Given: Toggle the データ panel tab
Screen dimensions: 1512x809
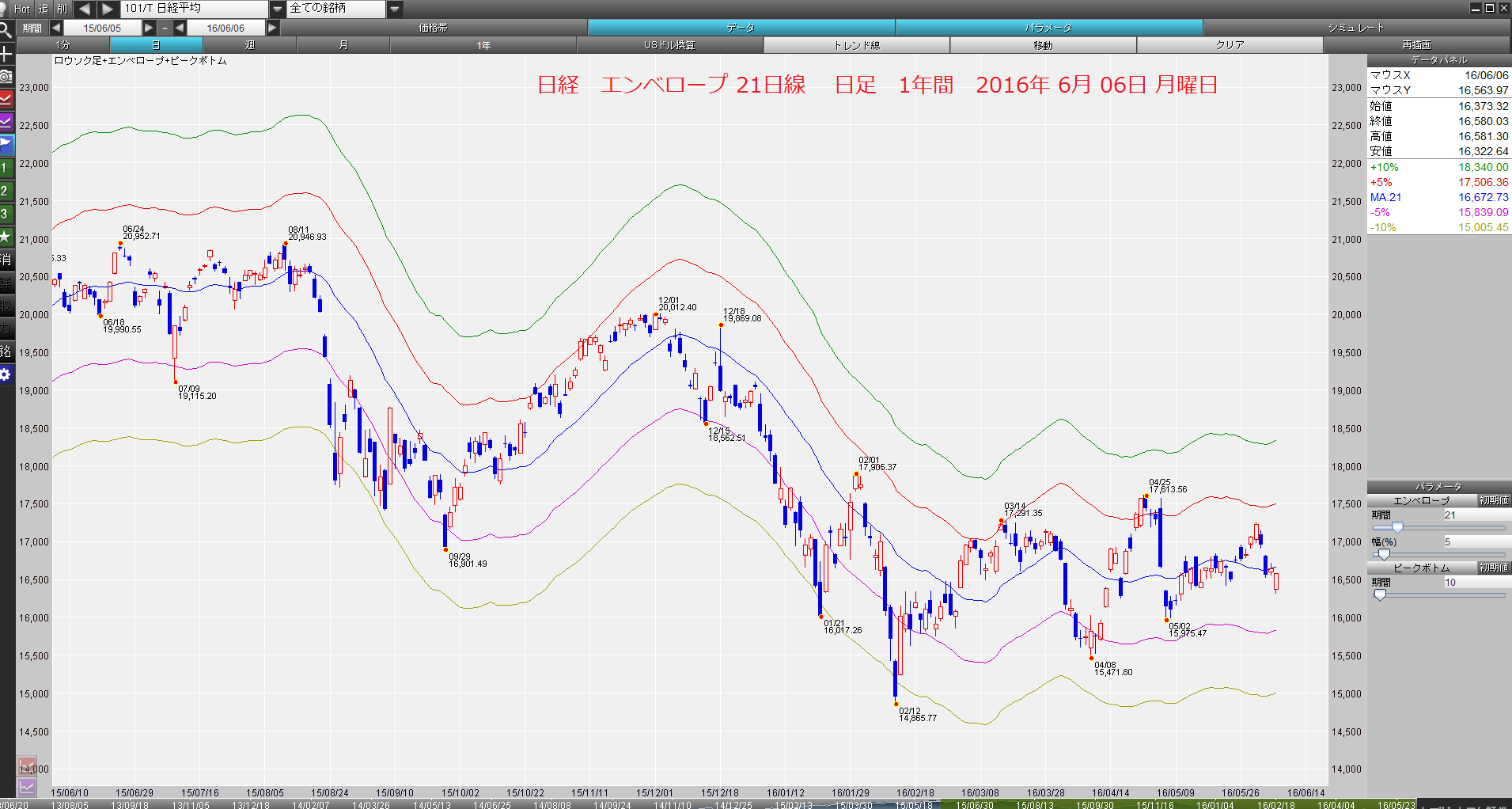Looking at the screenshot, I should click(x=741, y=28).
